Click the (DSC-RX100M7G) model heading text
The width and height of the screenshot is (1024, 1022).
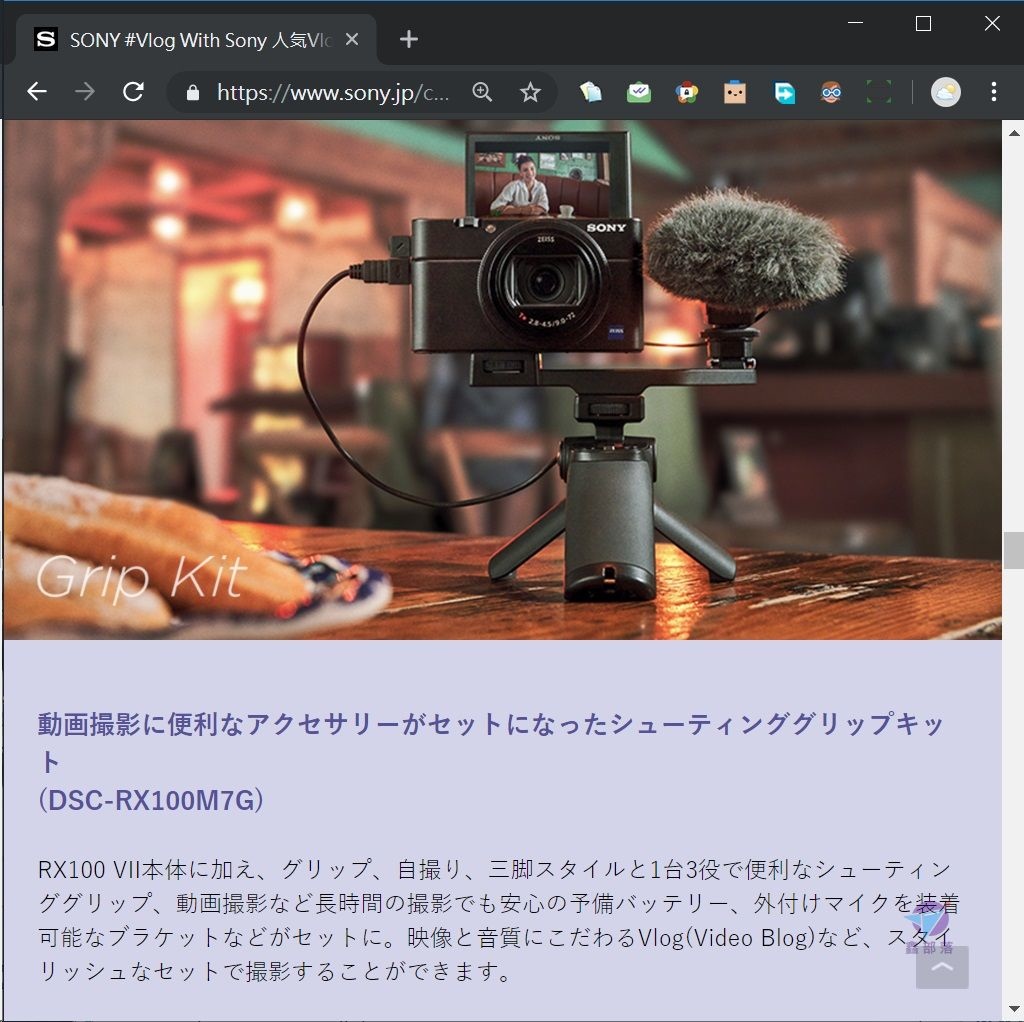(151, 801)
